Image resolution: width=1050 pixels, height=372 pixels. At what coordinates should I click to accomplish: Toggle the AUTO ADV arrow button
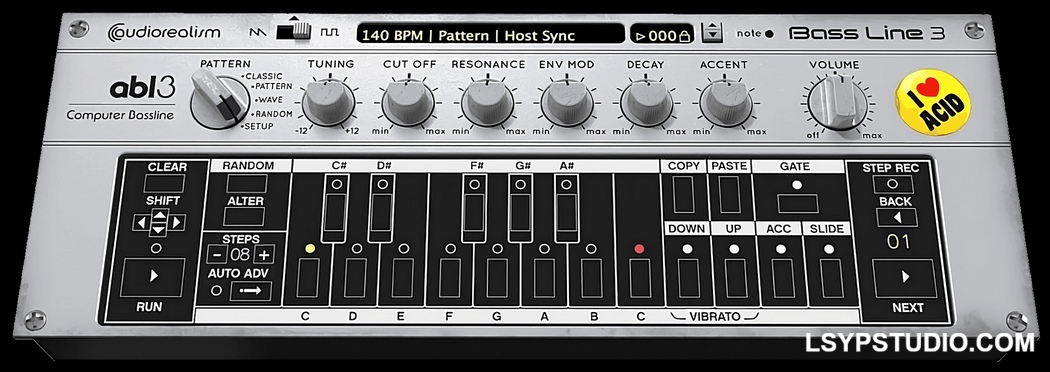pyautogui.click(x=251, y=291)
